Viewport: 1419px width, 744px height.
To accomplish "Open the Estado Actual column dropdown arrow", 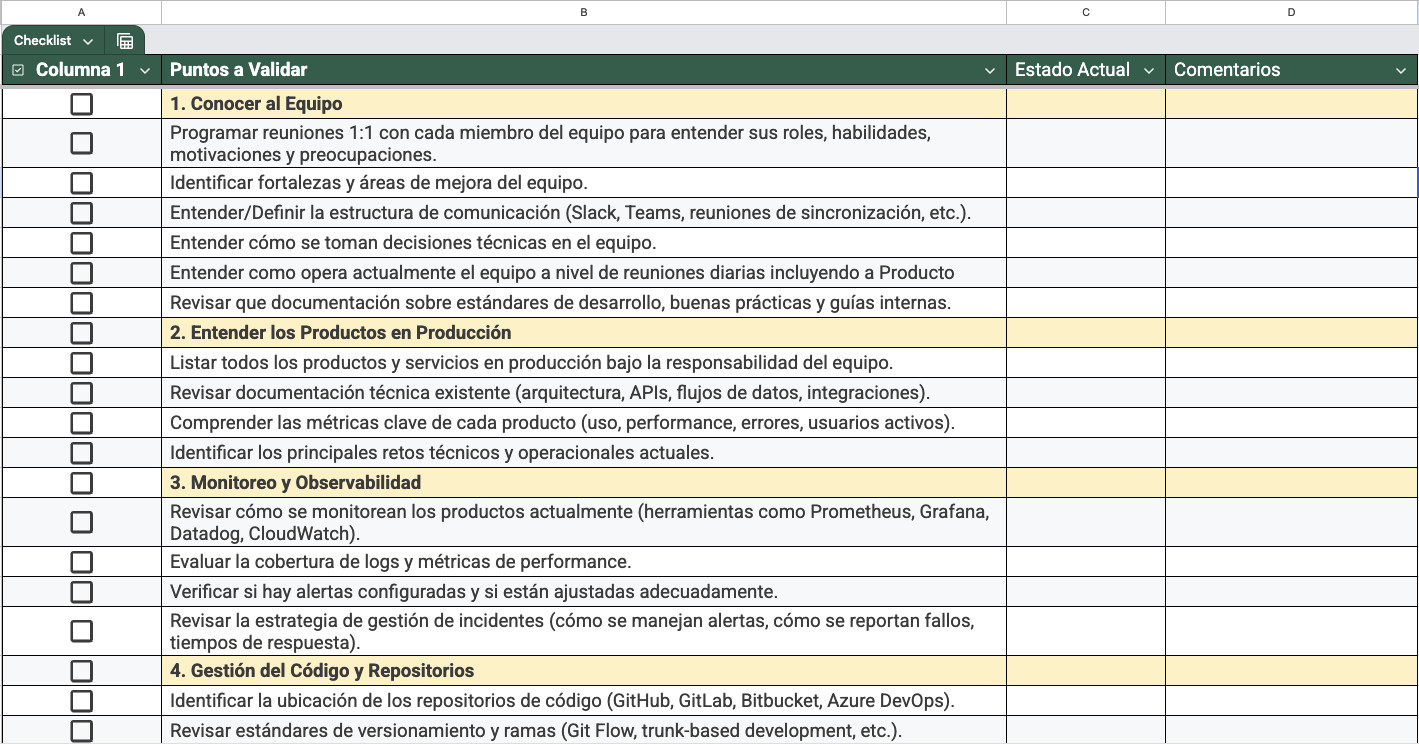I will pos(1148,70).
